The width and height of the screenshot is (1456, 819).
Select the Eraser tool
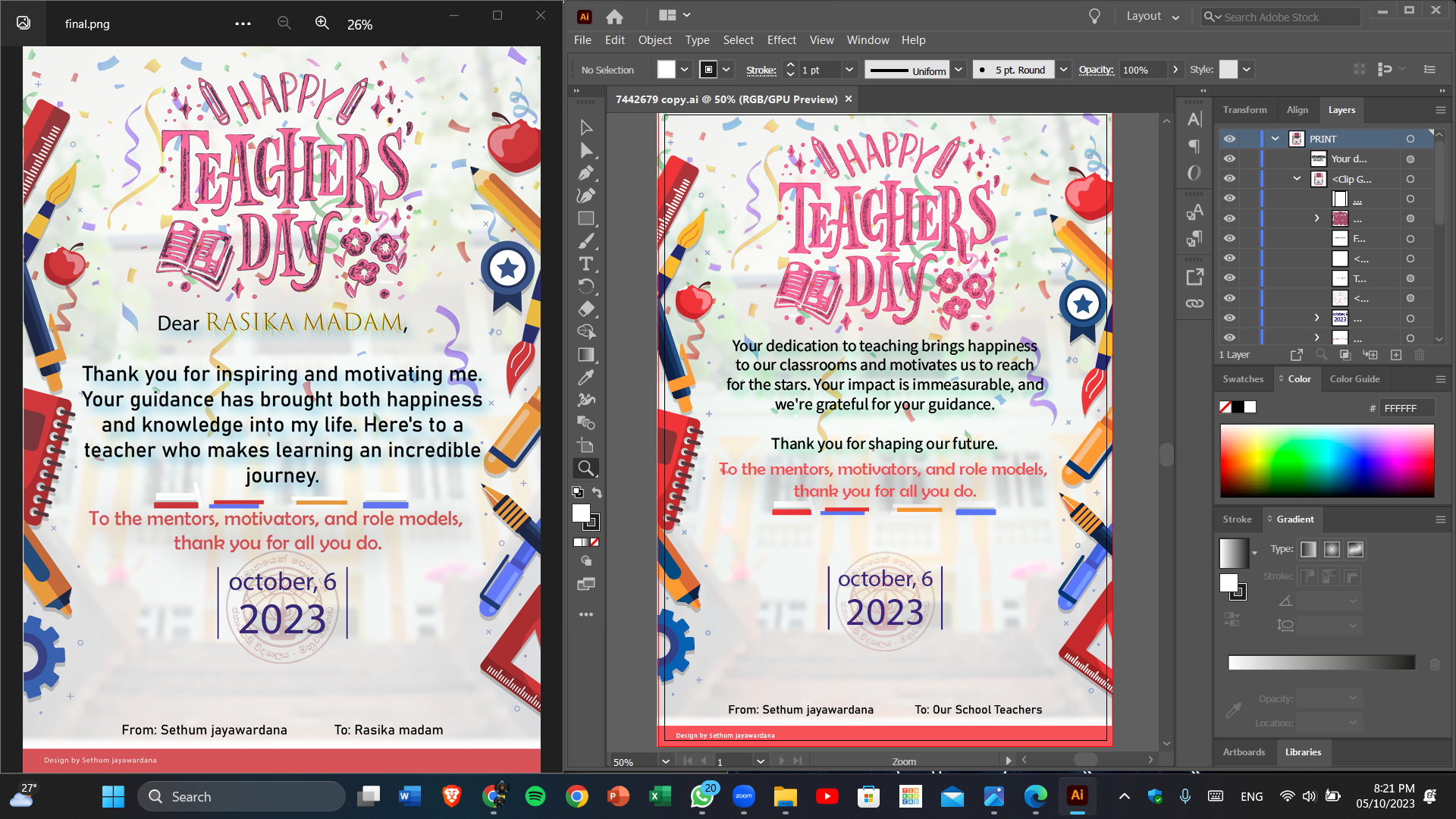coord(585,309)
